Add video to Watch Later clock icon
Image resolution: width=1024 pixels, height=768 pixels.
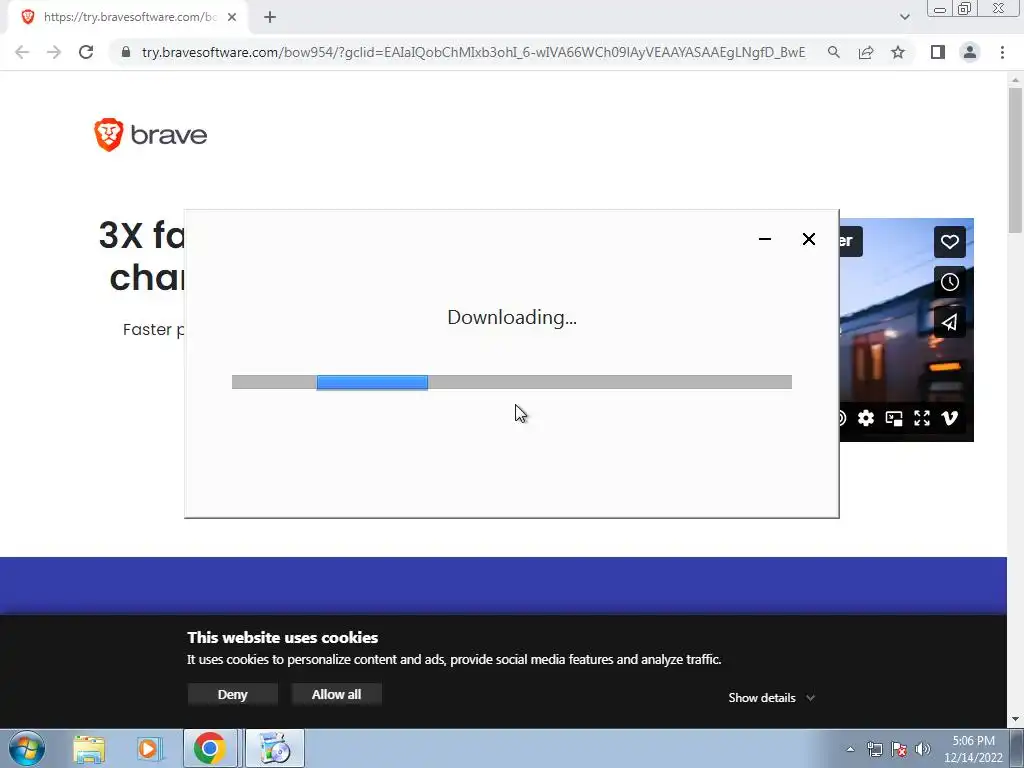point(950,282)
